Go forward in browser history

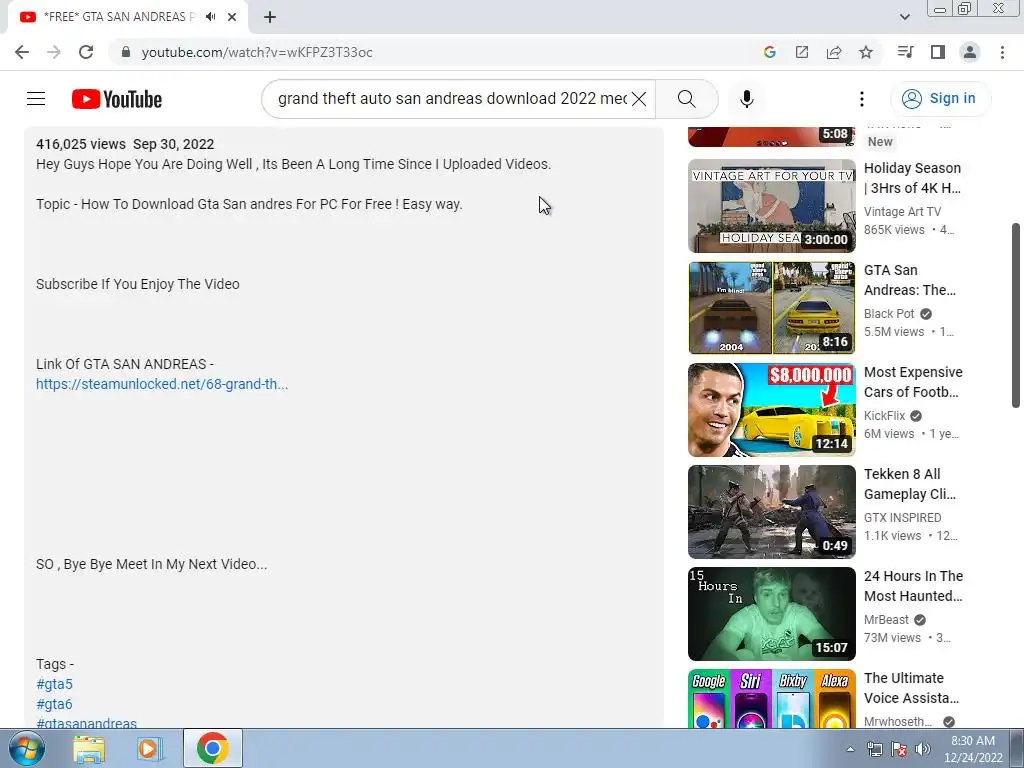click(x=54, y=52)
